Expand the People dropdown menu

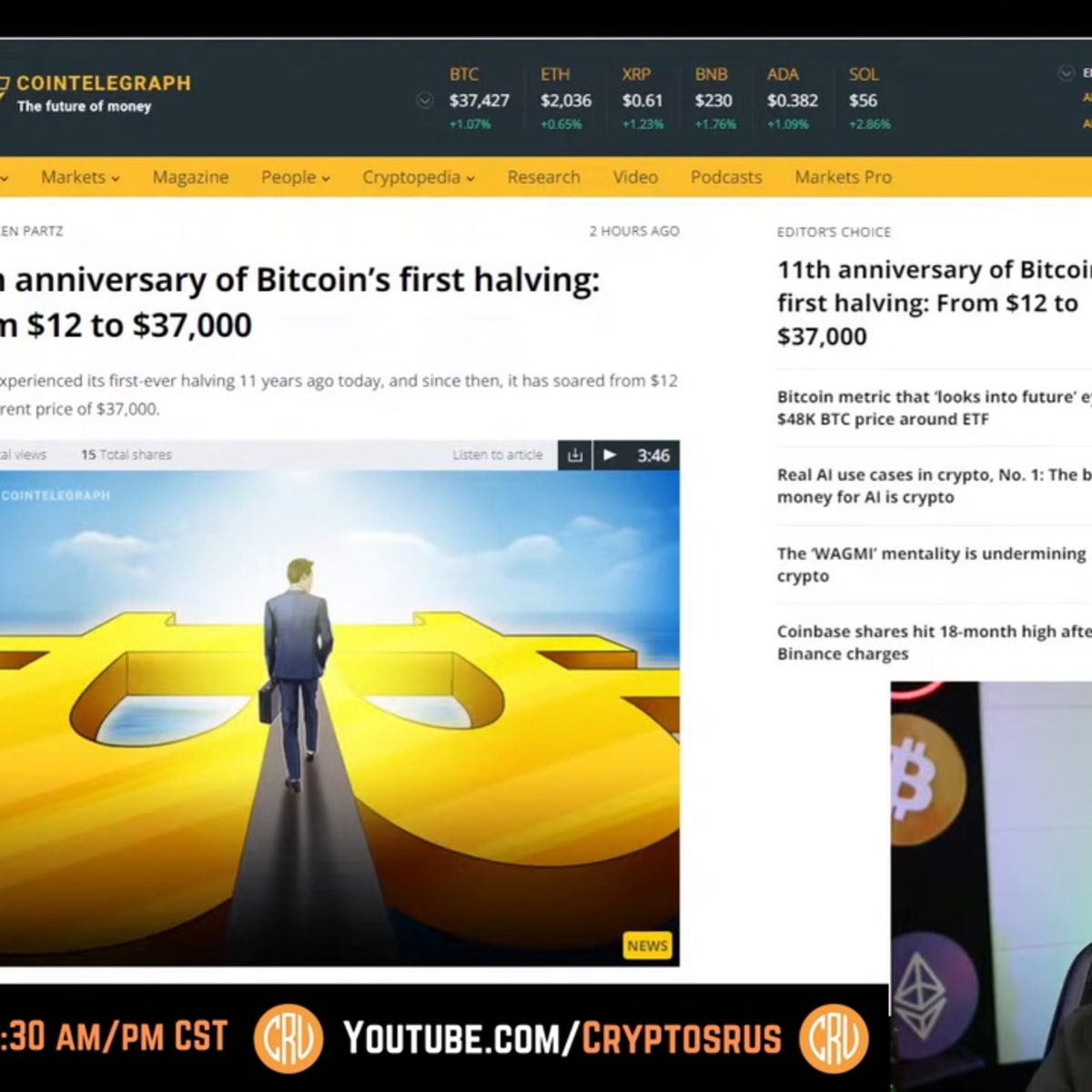[296, 177]
